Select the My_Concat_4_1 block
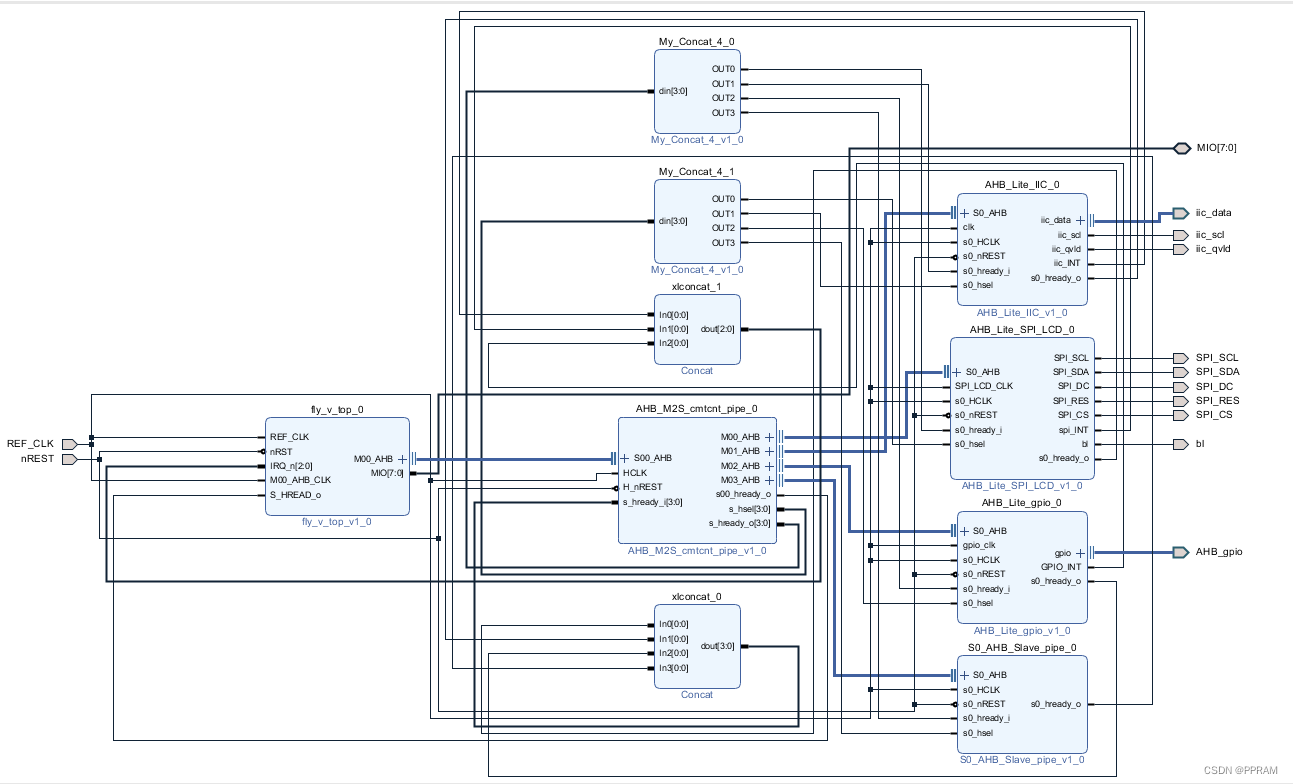 coord(696,221)
